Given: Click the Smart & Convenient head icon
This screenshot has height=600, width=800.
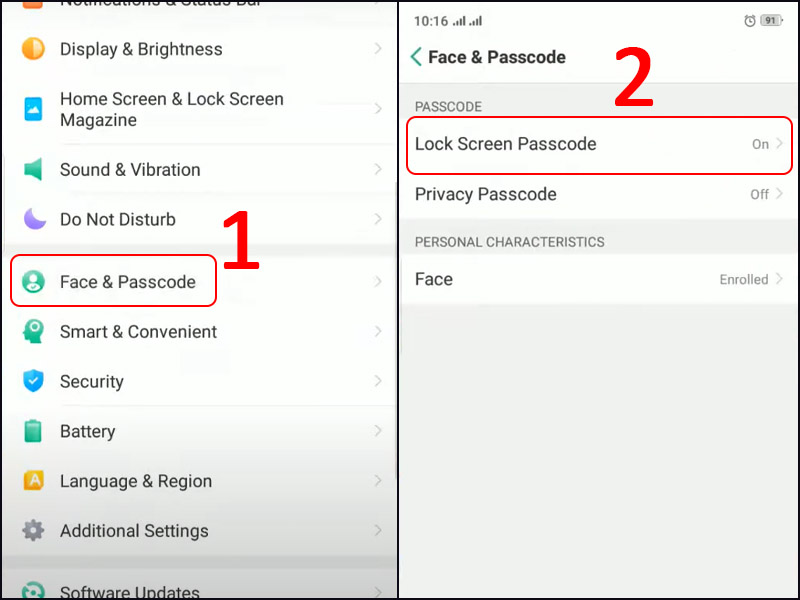Looking at the screenshot, I should click(34, 332).
